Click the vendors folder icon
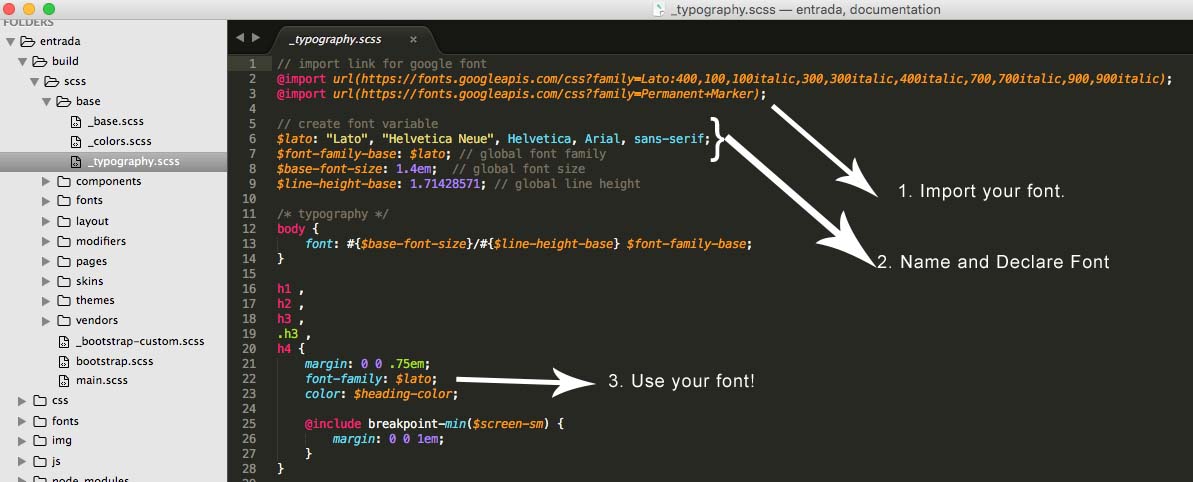Image resolution: width=1193 pixels, height=482 pixels. pos(64,320)
